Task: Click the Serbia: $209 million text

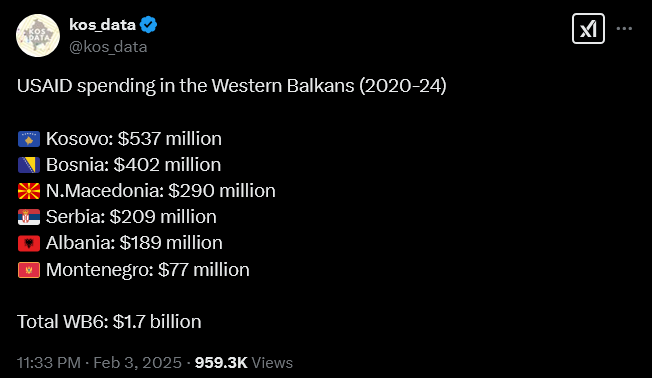Action: pyautogui.click(x=131, y=217)
